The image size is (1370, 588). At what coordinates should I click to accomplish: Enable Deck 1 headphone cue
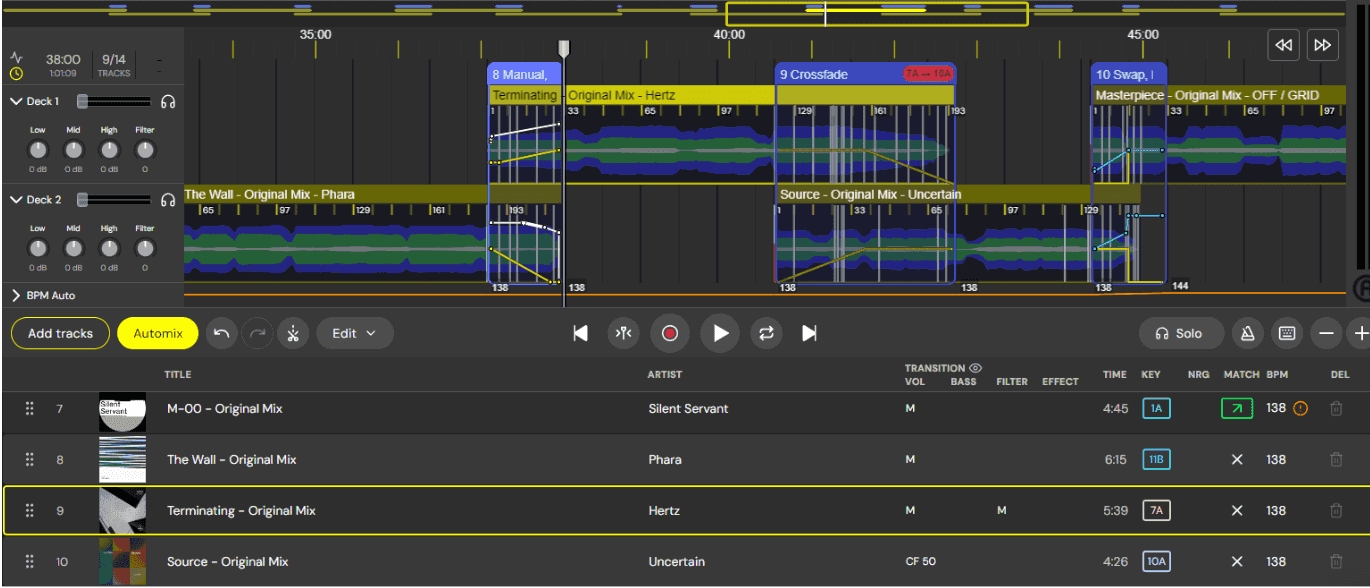[168, 100]
